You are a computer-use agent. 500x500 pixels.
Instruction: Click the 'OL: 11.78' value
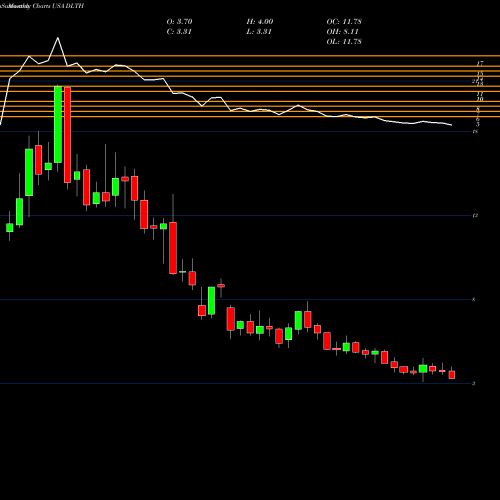344,42
